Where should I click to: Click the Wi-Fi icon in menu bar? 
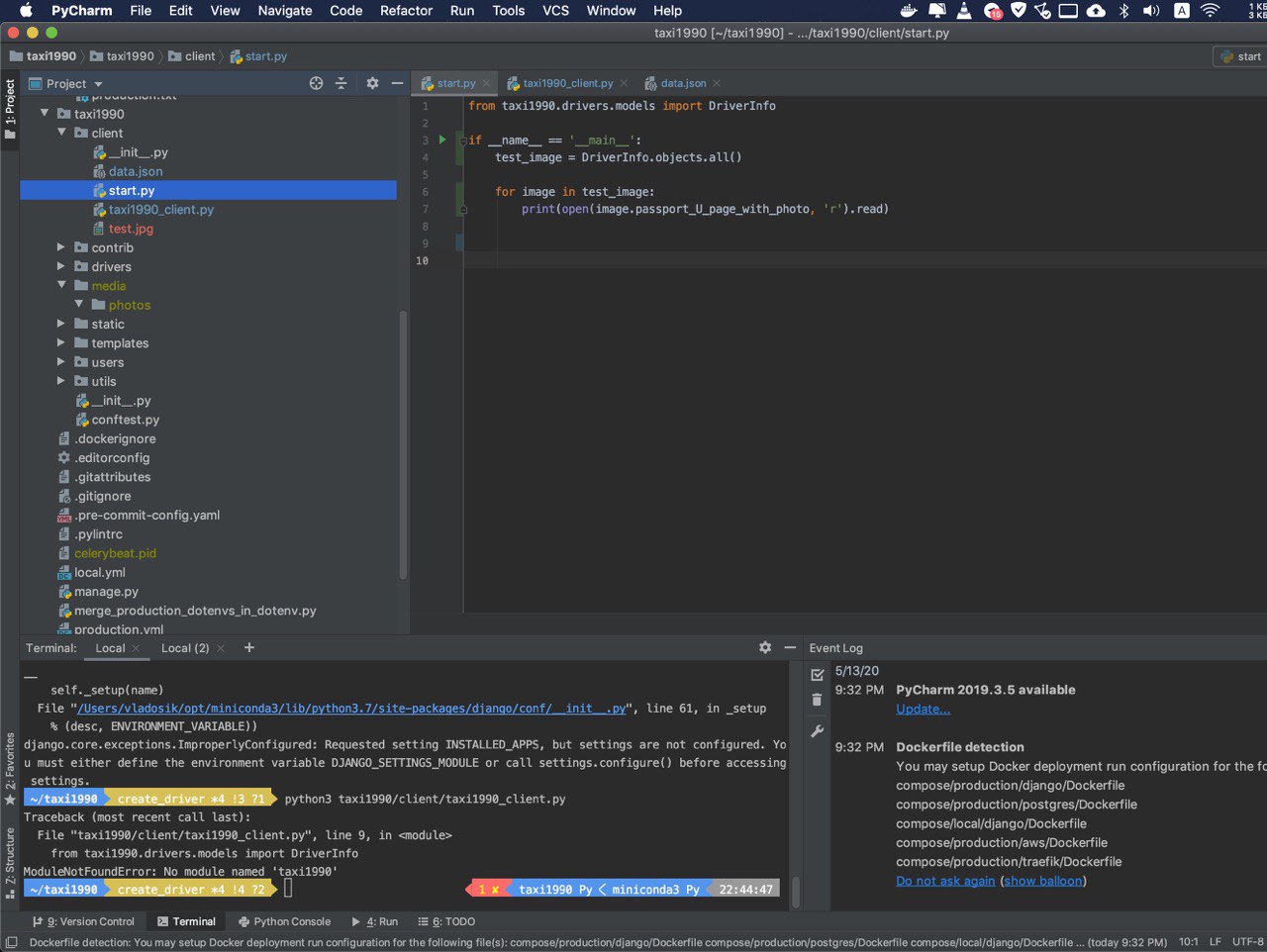pos(1210,11)
